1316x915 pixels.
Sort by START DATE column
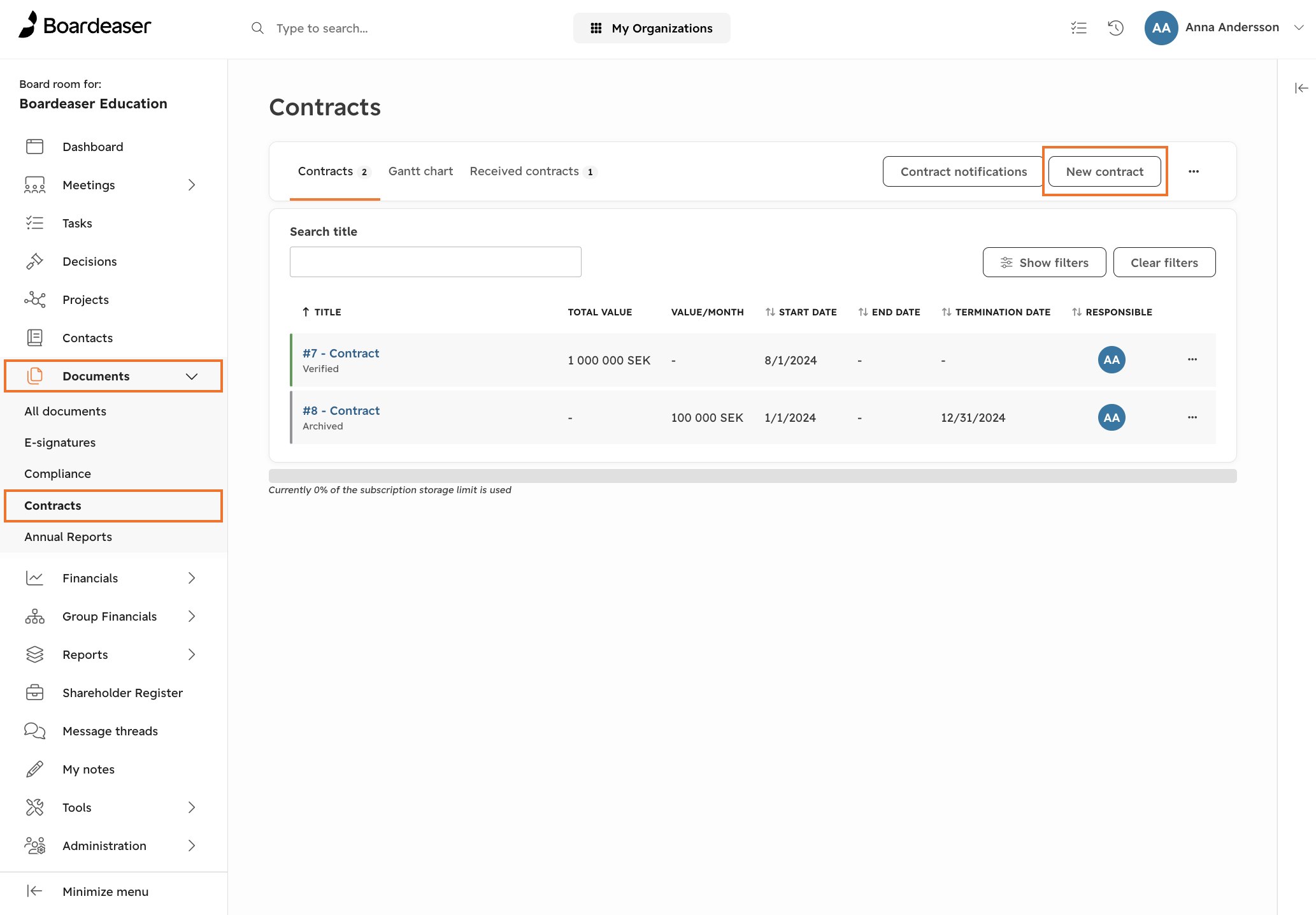point(801,312)
